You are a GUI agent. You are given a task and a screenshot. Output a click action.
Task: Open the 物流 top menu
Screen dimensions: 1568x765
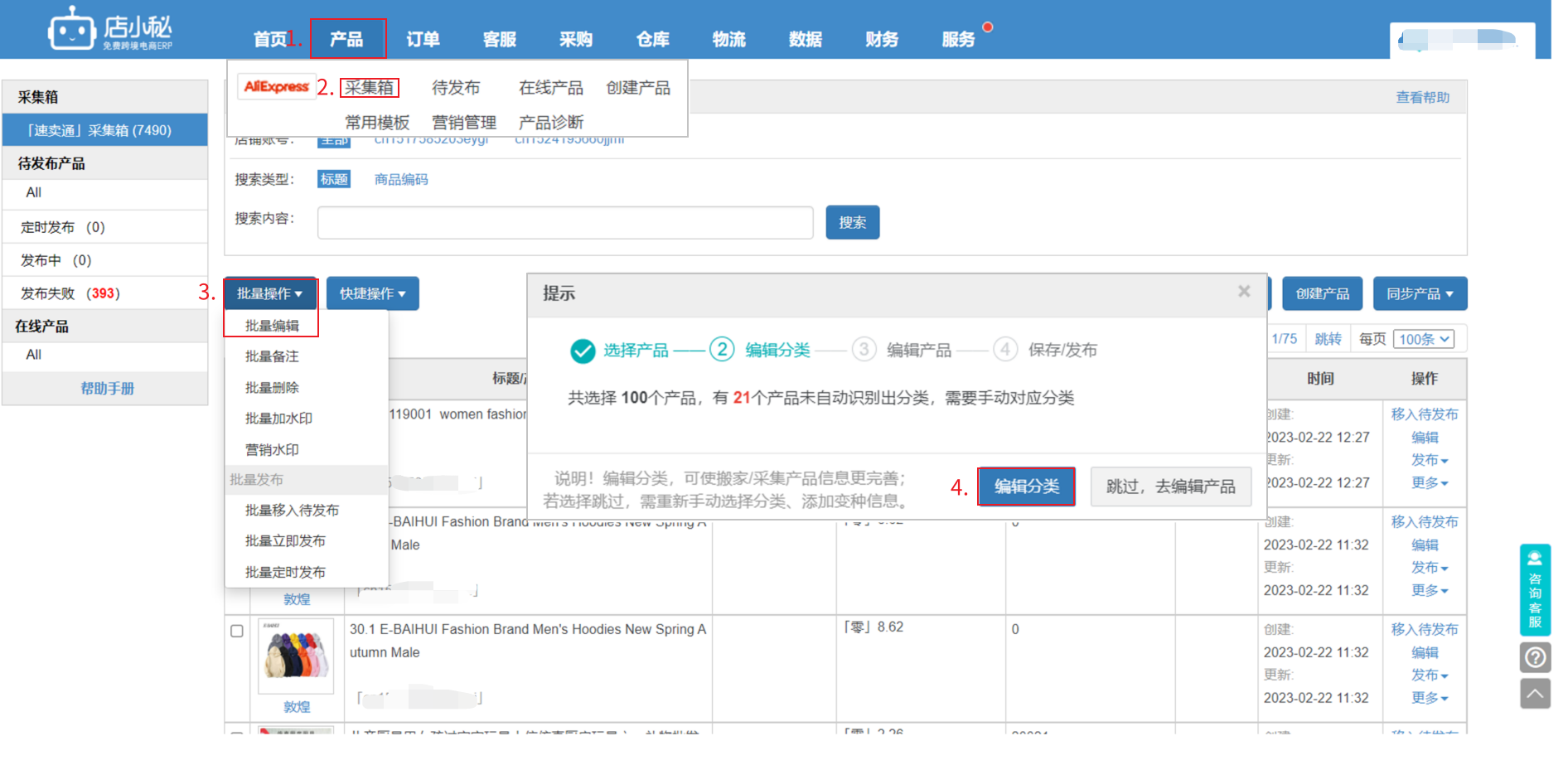(729, 39)
